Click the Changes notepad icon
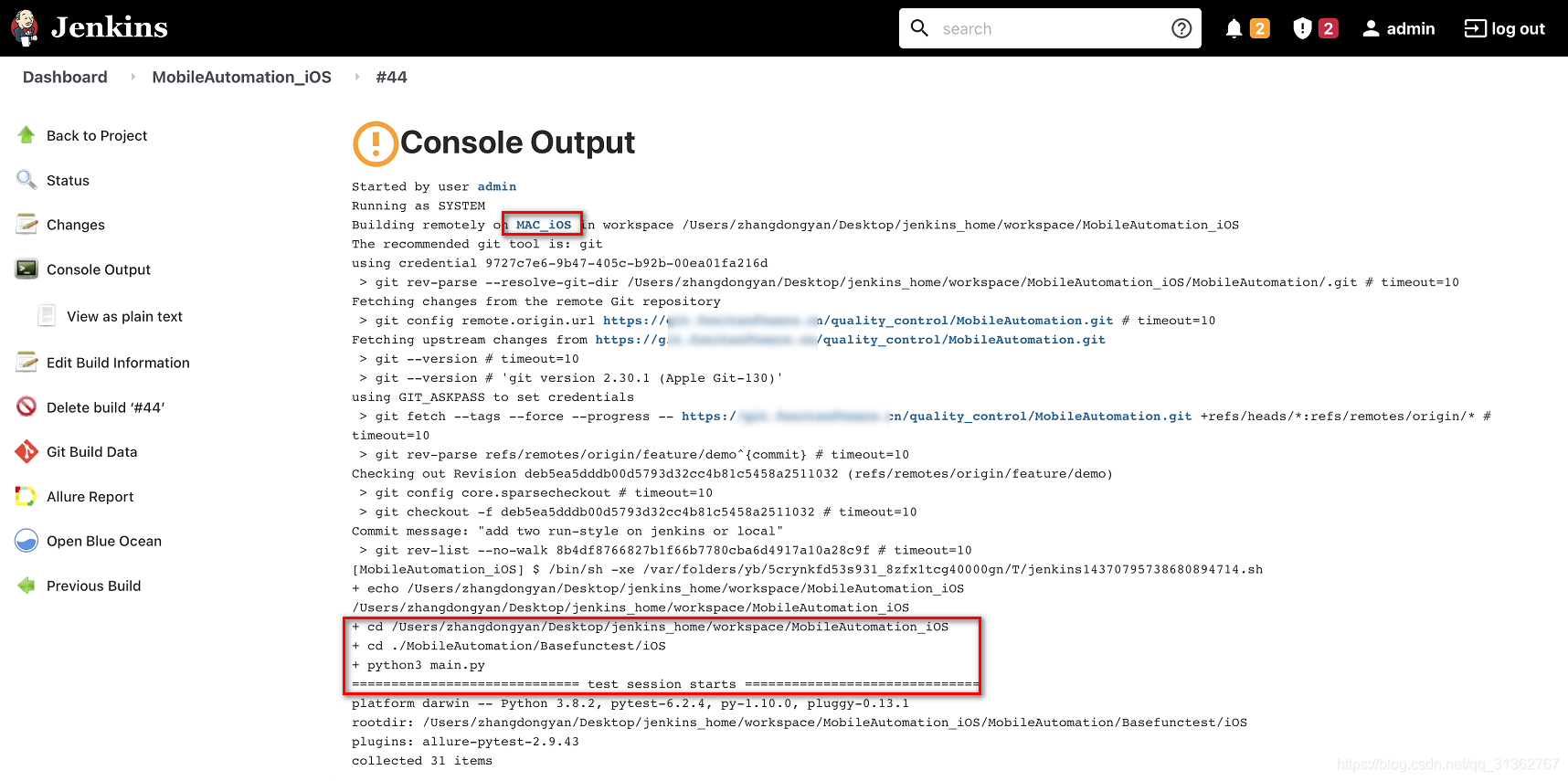1568x781 pixels. pyautogui.click(x=26, y=225)
